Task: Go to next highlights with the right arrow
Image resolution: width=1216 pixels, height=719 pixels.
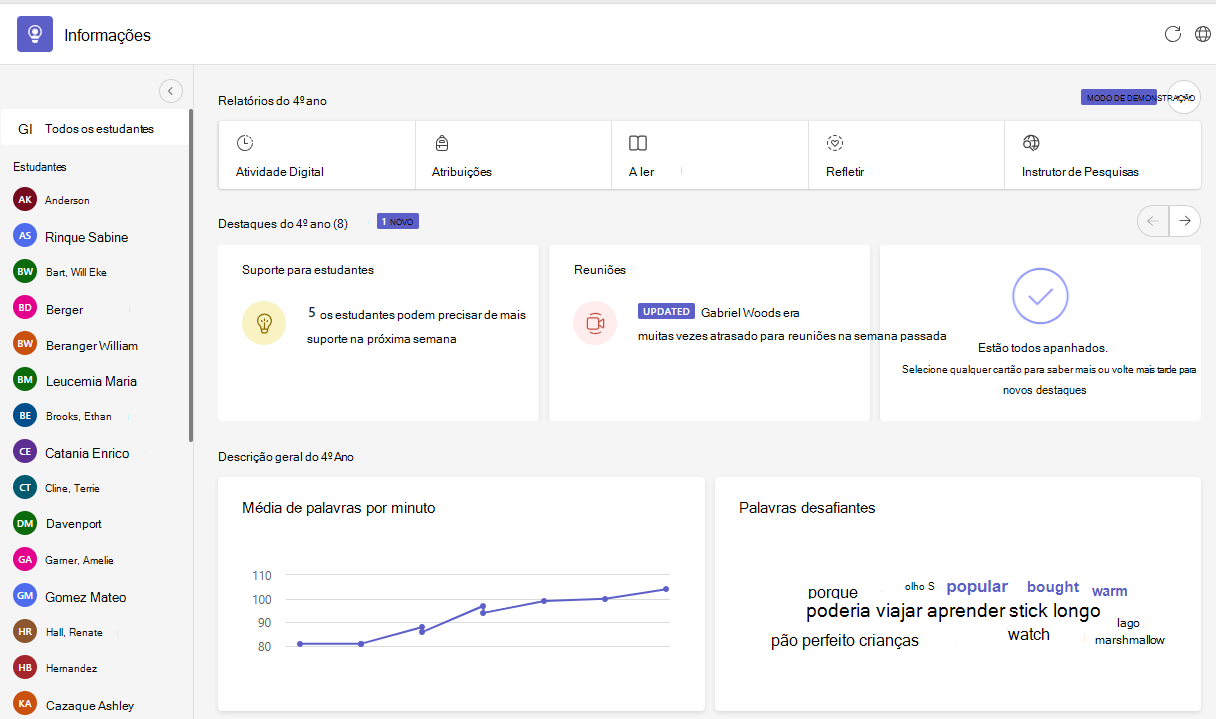Action: pyautogui.click(x=1185, y=221)
